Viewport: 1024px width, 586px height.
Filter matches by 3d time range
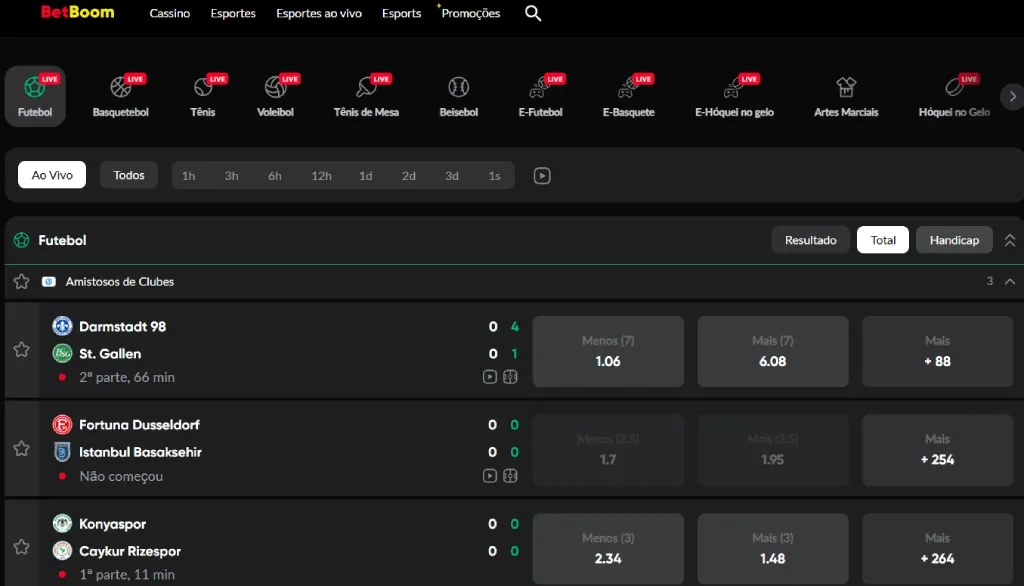452,176
